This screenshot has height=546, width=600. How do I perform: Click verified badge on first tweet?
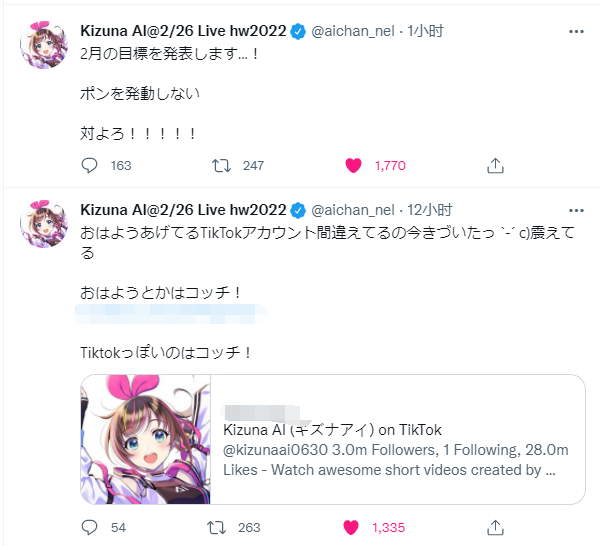pyautogui.click(x=298, y=31)
